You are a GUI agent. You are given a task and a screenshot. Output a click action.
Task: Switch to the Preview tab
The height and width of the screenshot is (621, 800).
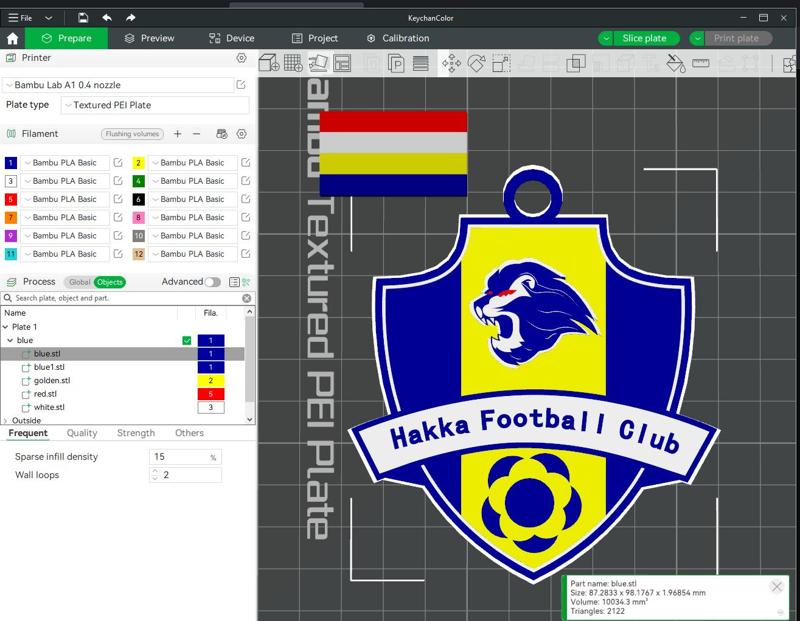coord(149,38)
